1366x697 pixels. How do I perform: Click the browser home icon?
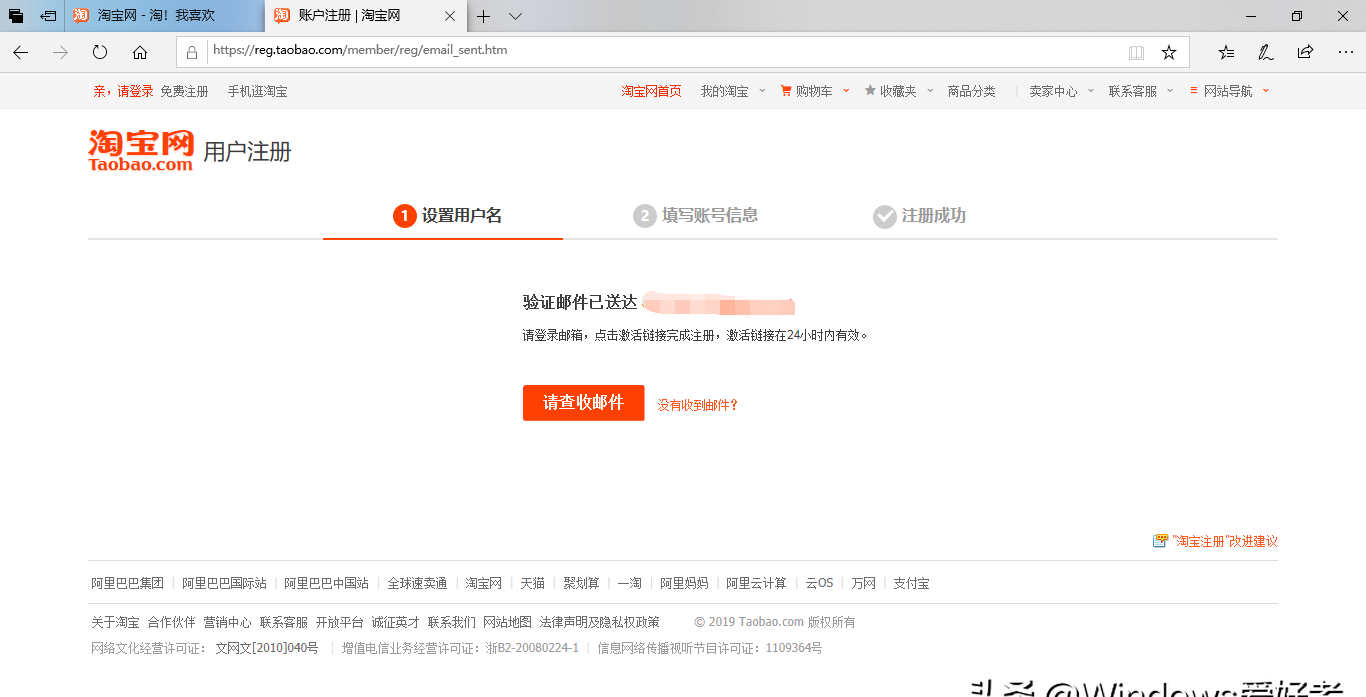[139, 52]
